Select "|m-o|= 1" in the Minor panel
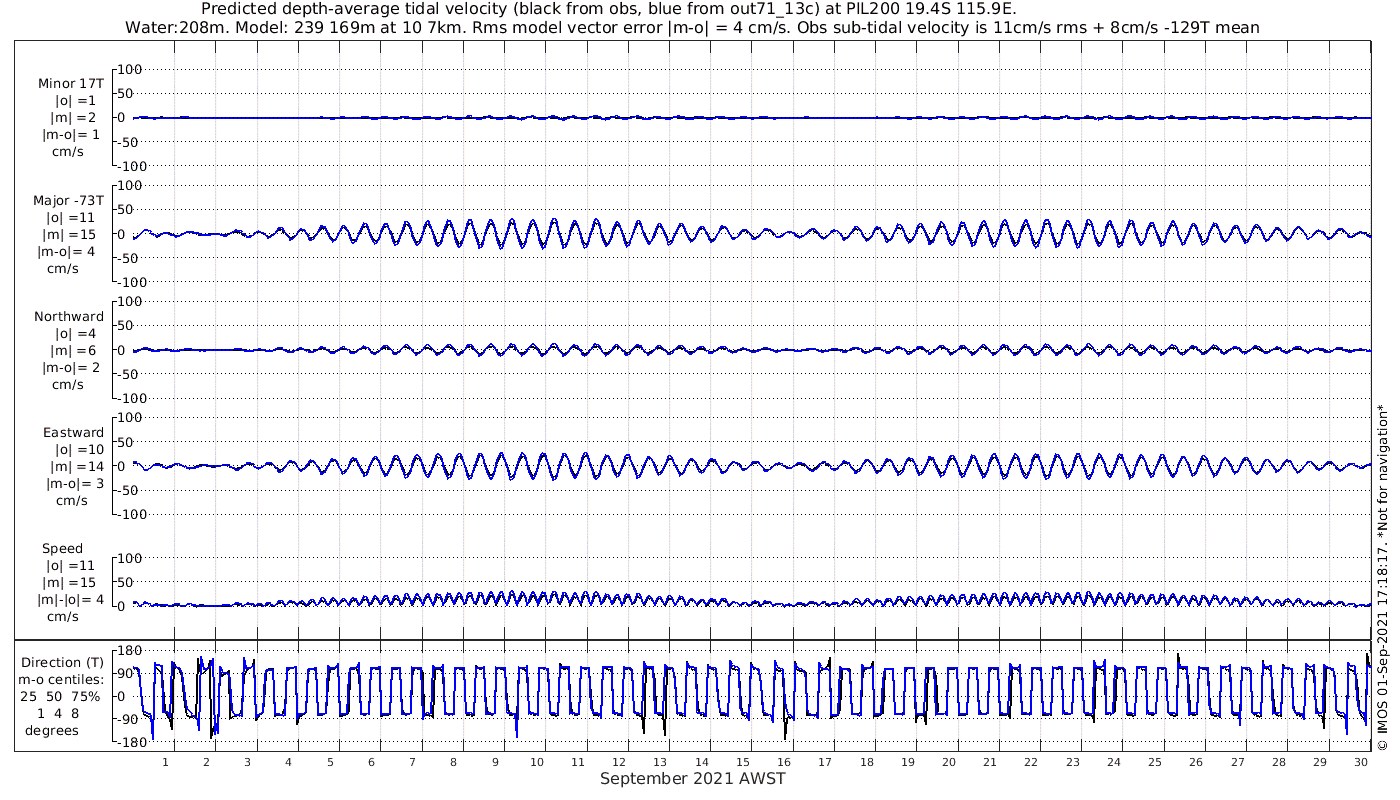The image size is (1400, 800). (x=69, y=135)
